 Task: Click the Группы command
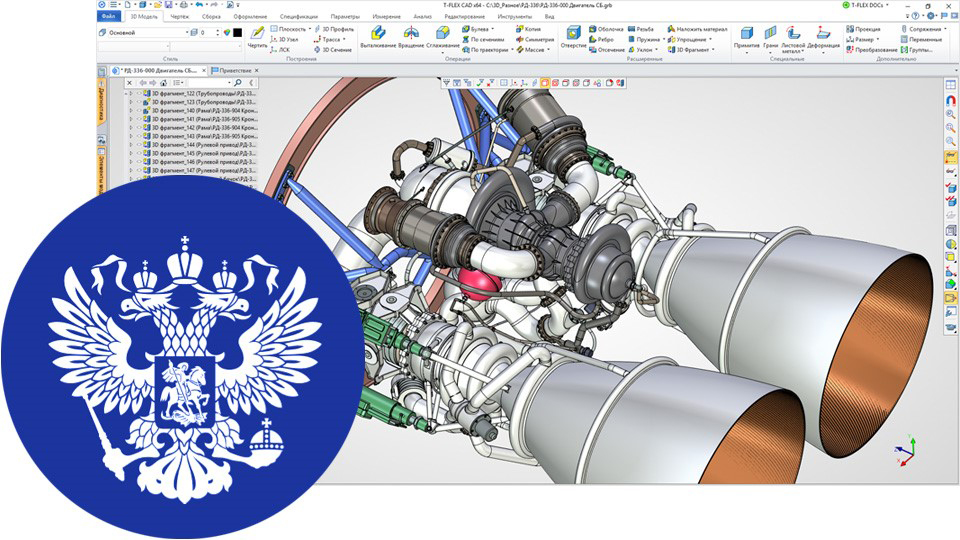pyautogui.click(x=917, y=50)
